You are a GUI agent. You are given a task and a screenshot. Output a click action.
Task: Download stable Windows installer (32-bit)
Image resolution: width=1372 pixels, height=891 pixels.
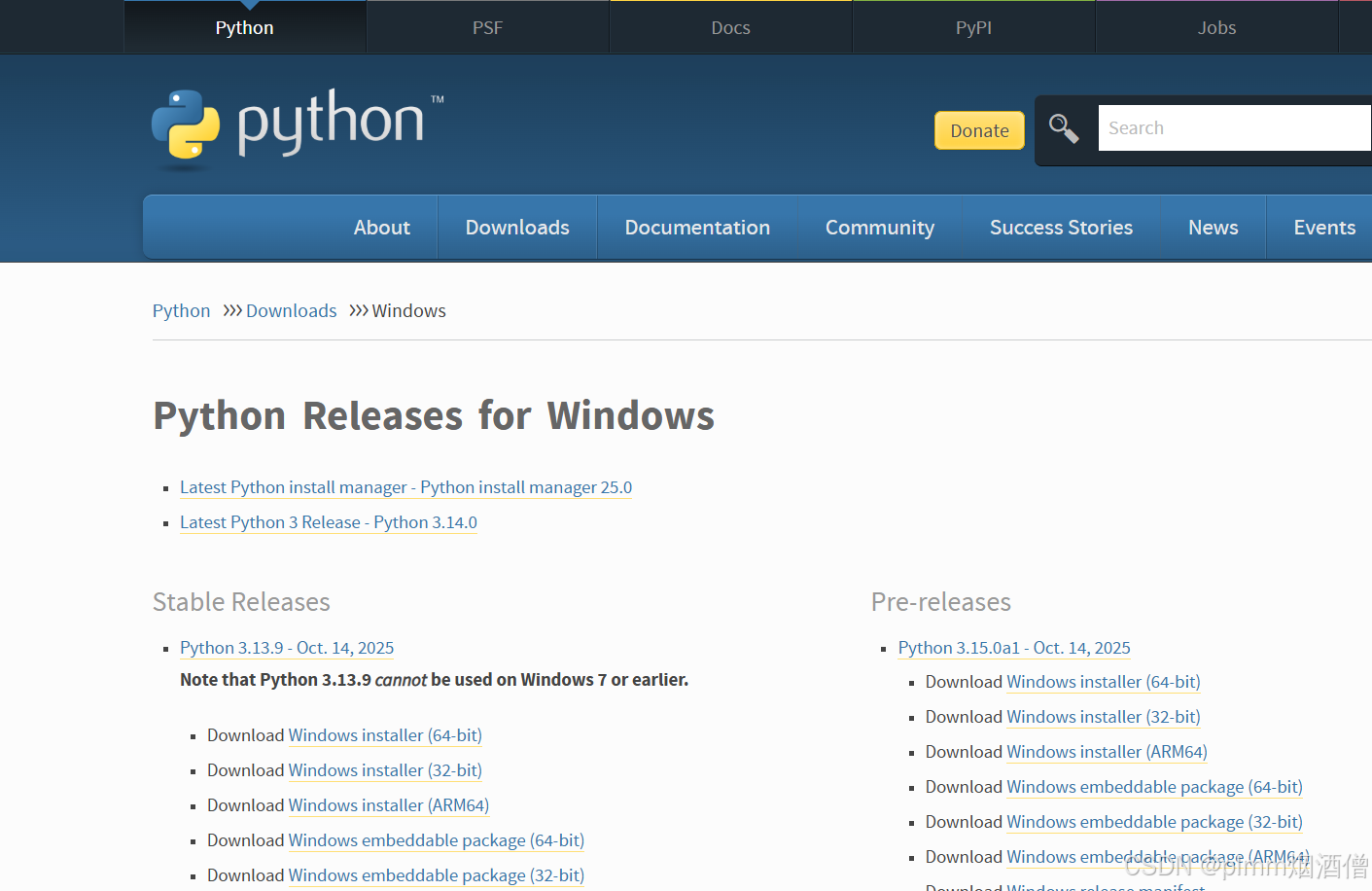(x=385, y=770)
